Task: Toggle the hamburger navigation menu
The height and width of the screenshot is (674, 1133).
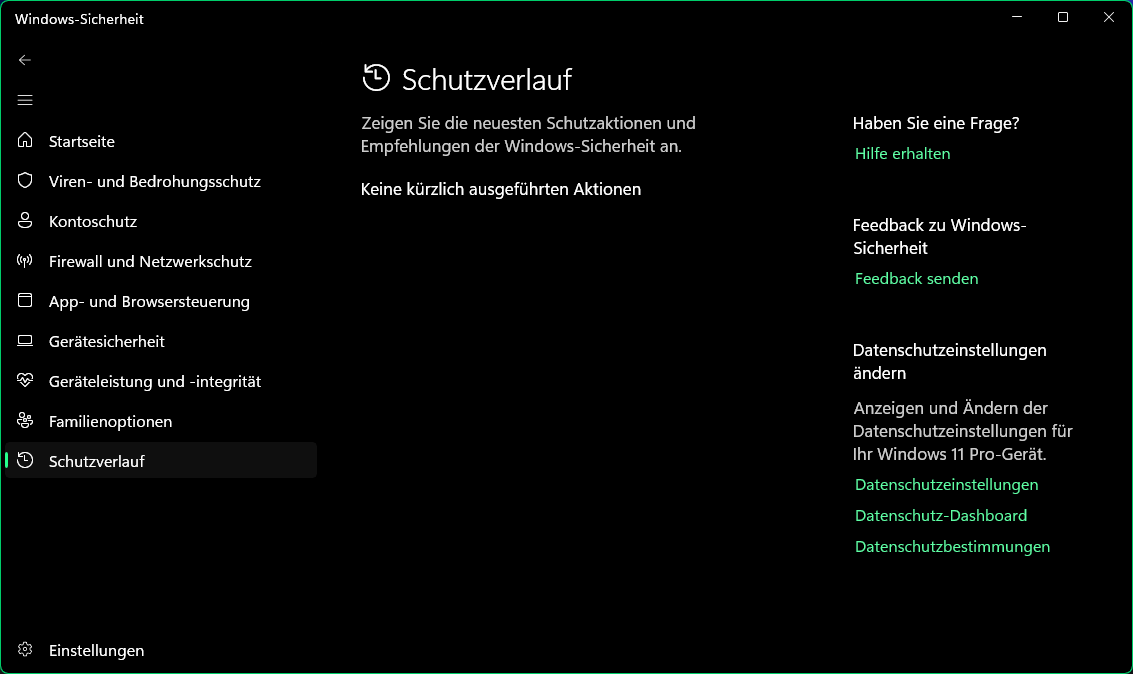Action: pyautogui.click(x=25, y=100)
